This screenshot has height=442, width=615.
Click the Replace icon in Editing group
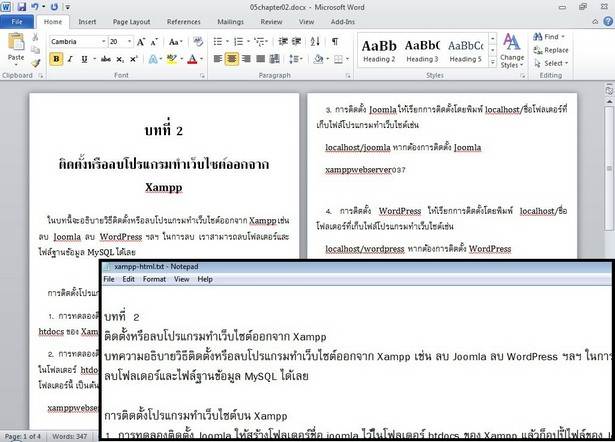[x=550, y=50]
